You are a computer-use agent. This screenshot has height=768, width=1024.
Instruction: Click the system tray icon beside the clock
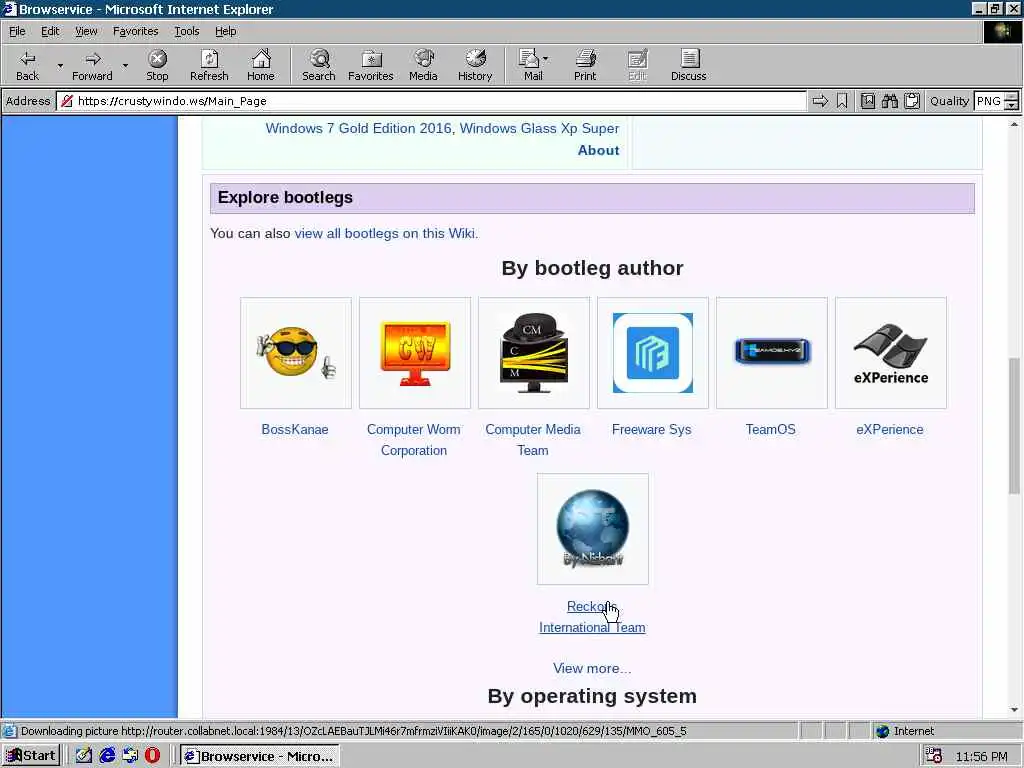pos(935,756)
